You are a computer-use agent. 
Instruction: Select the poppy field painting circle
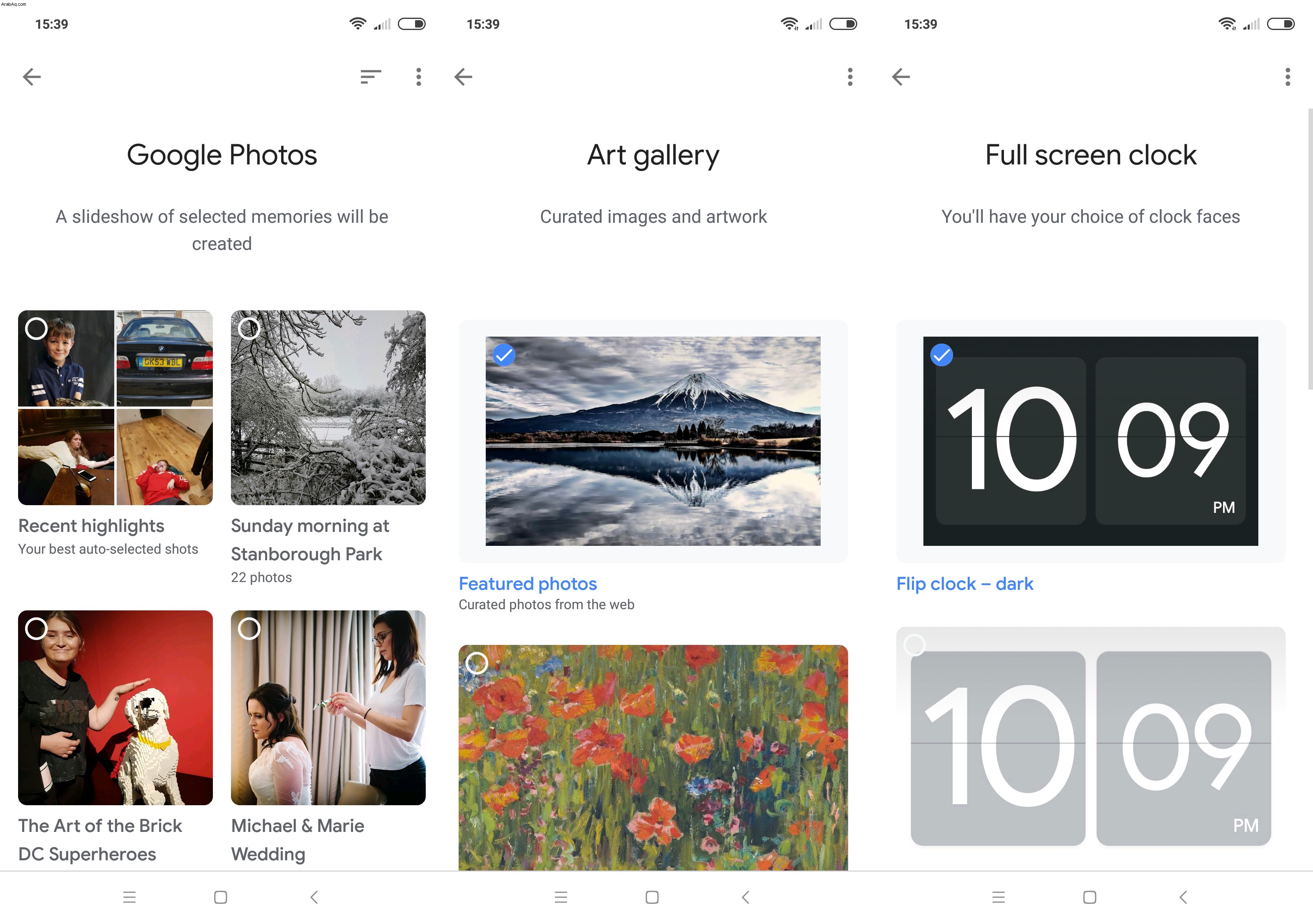pyautogui.click(x=476, y=663)
